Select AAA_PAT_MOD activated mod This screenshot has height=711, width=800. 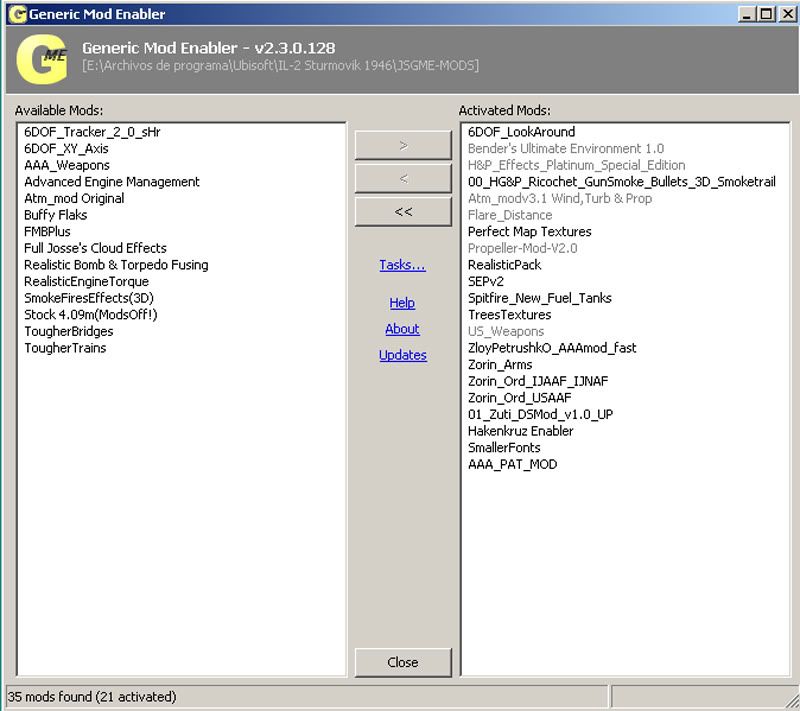tap(512, 464)
